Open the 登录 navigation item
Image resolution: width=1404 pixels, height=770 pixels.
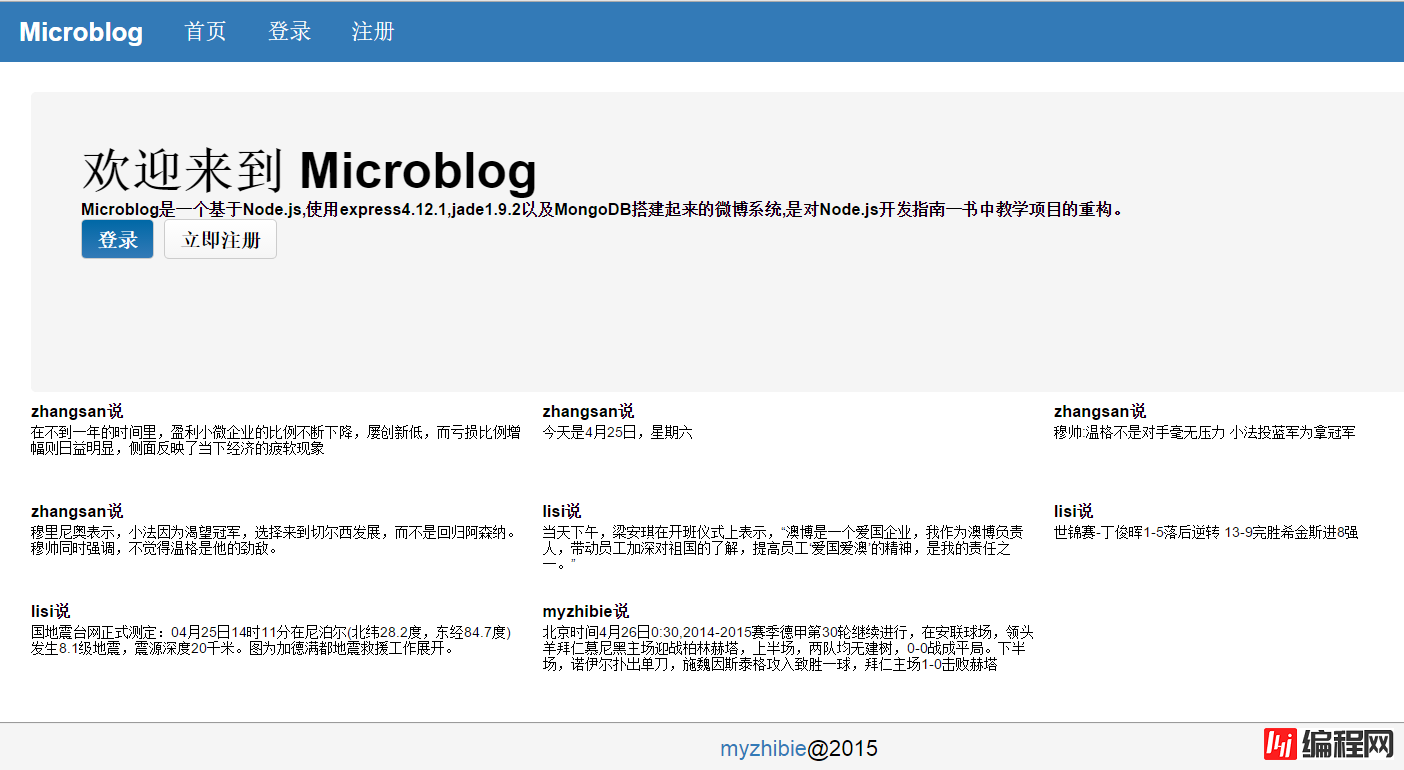(290, 32)
